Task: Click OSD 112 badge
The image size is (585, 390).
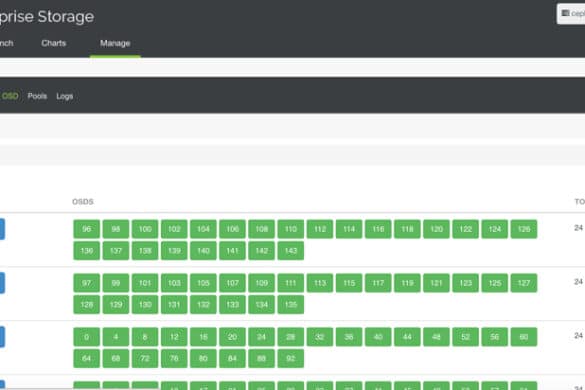Action: [x=320, y=229]
